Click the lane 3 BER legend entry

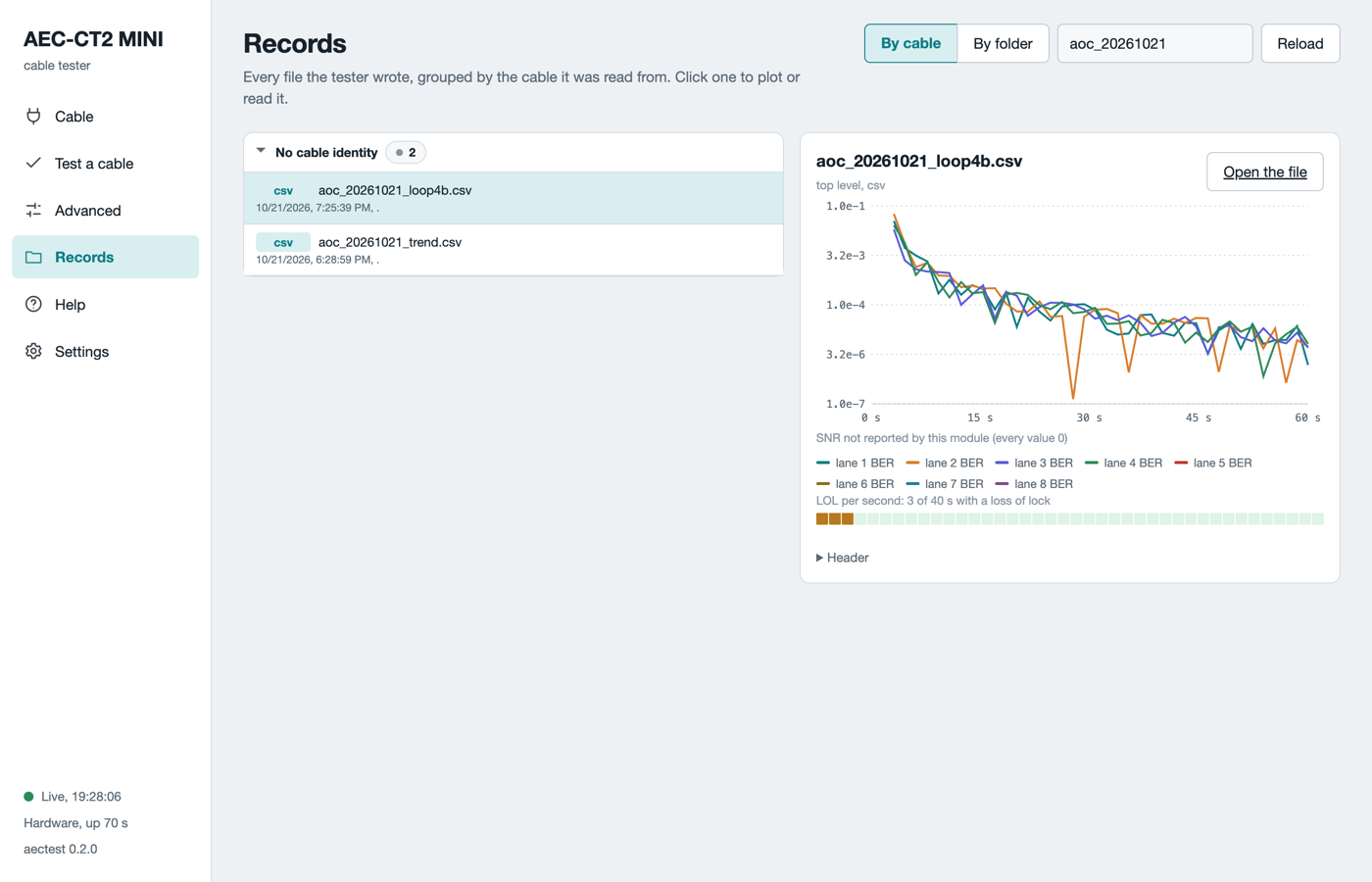tap(1034, 463)
